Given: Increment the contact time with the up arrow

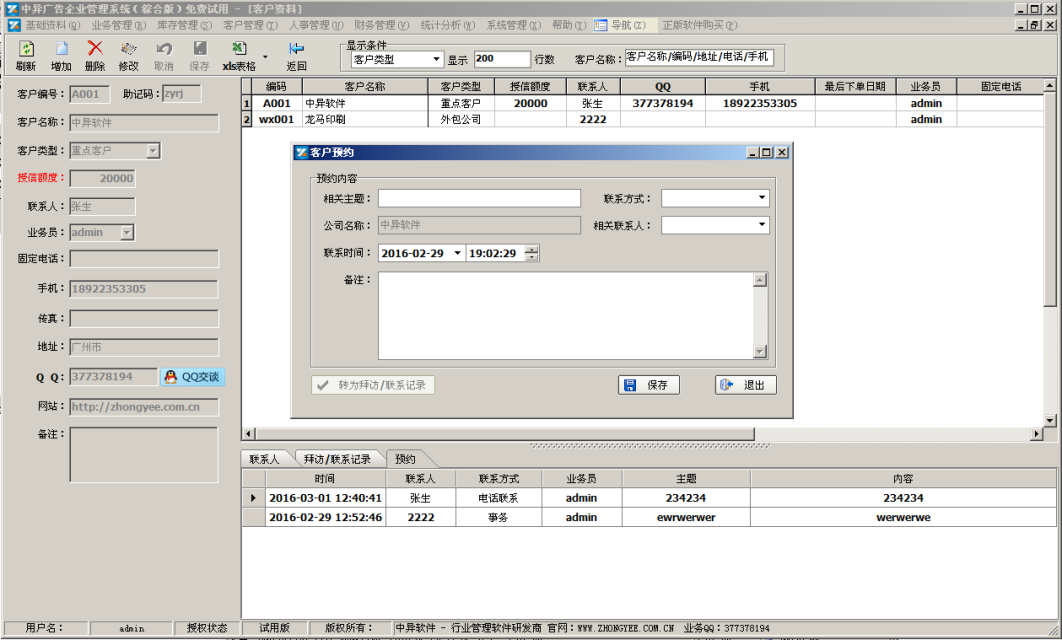Looking at the screenshot, I should 532,249.
